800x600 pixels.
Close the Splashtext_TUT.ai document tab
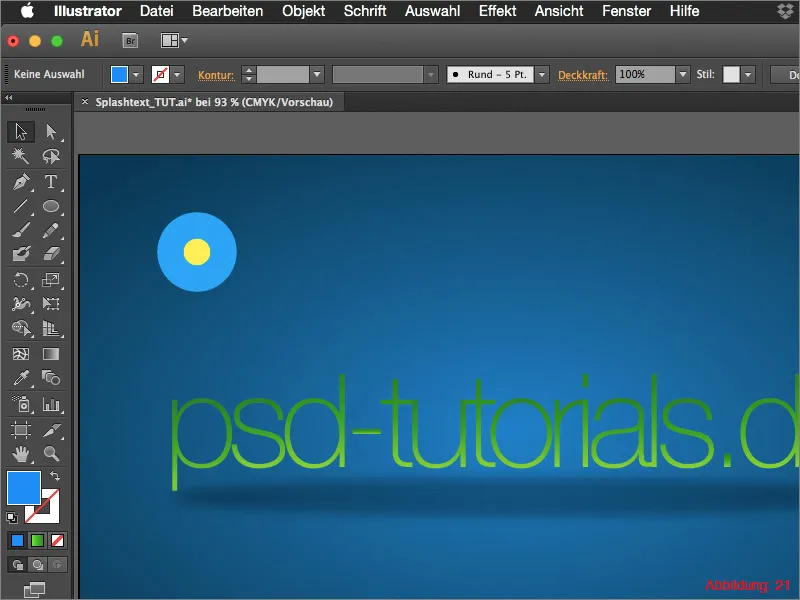[85, 102]
